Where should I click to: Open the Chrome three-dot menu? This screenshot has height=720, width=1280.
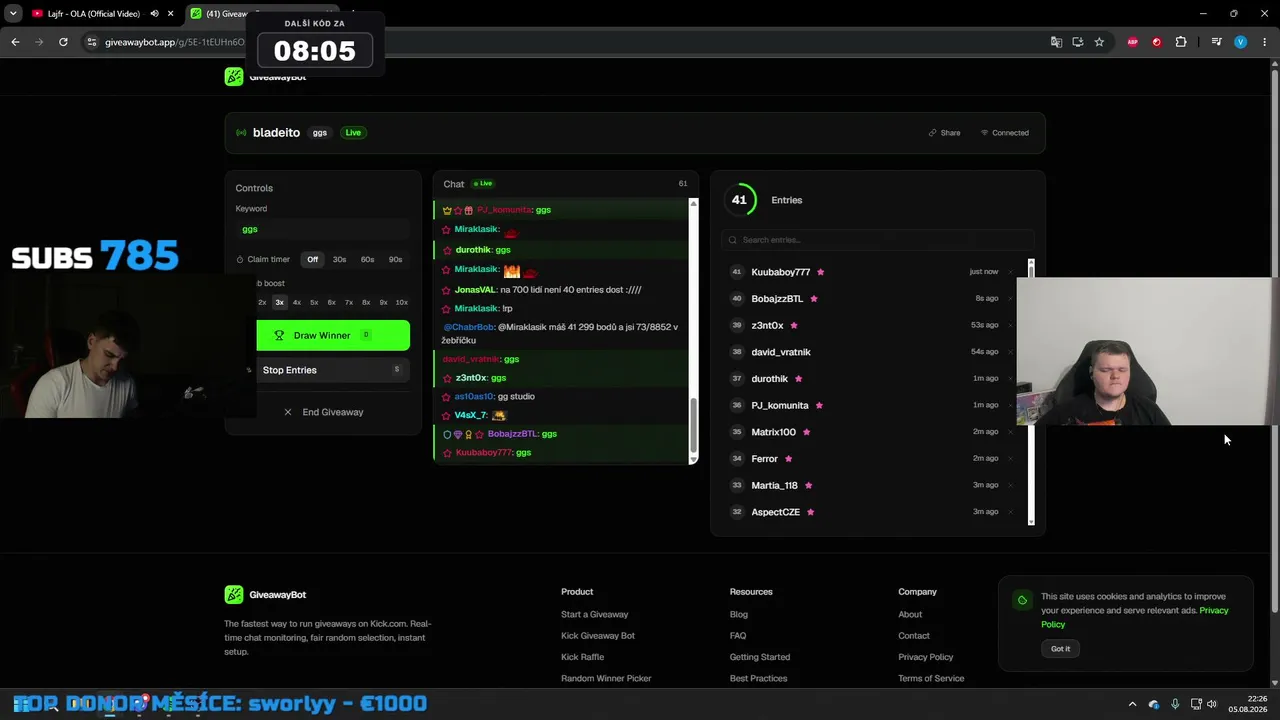tap(1263, 42)
